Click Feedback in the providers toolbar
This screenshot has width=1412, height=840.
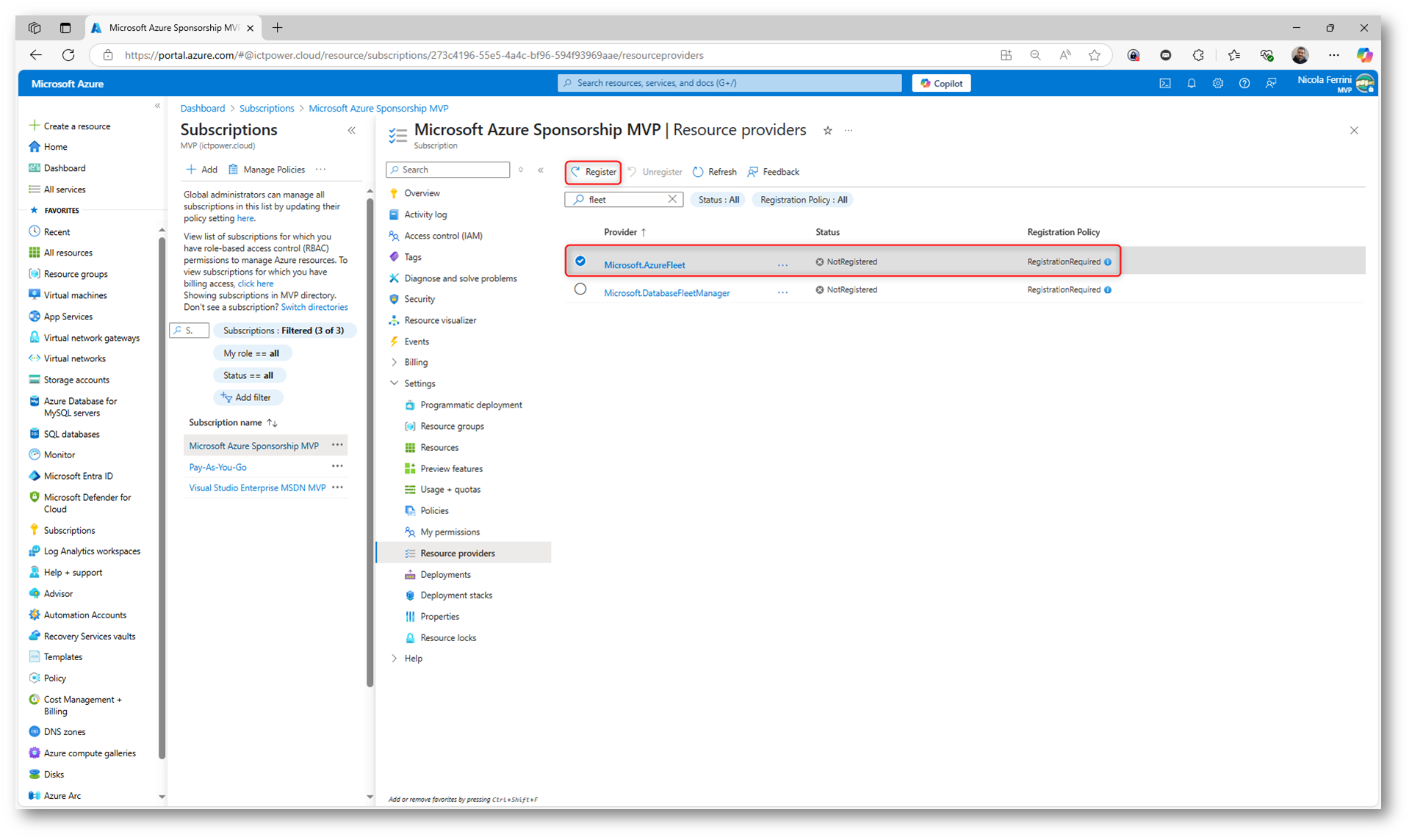tap(774, 172)
